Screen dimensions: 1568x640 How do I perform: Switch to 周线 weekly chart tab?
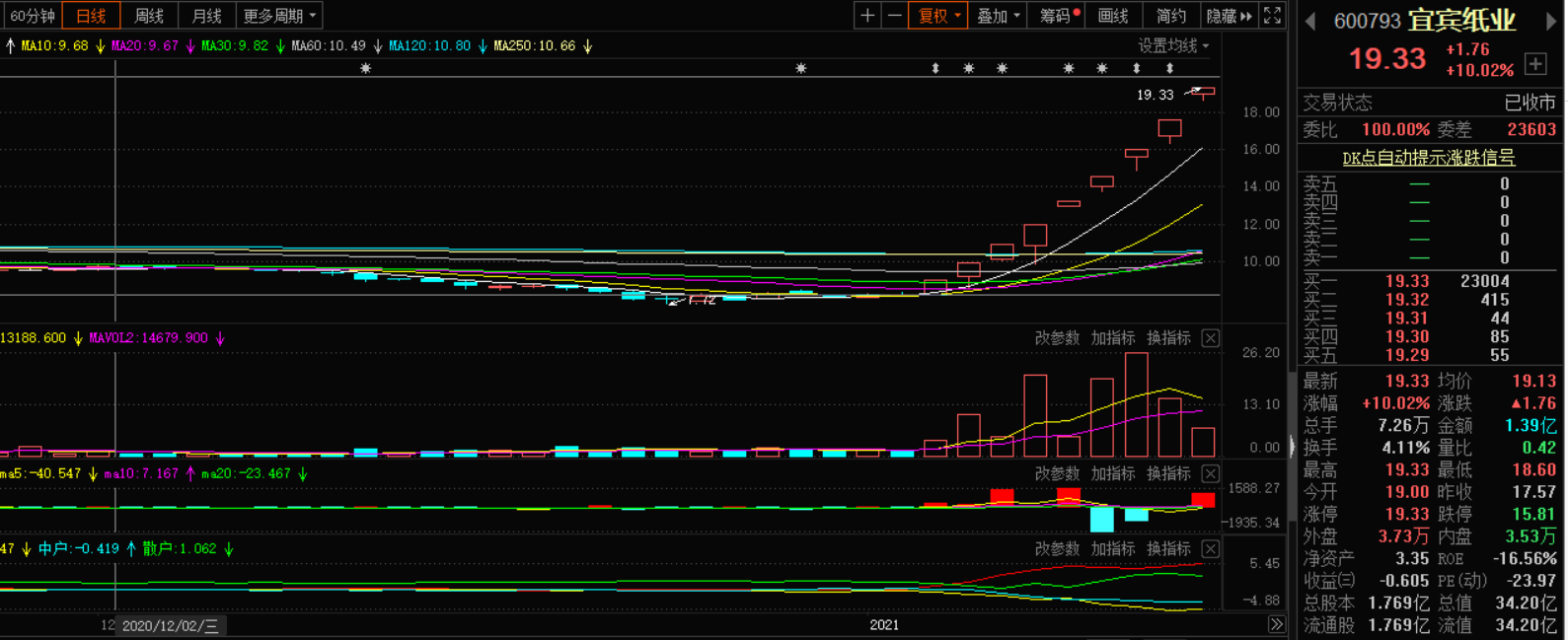[149, 16]
